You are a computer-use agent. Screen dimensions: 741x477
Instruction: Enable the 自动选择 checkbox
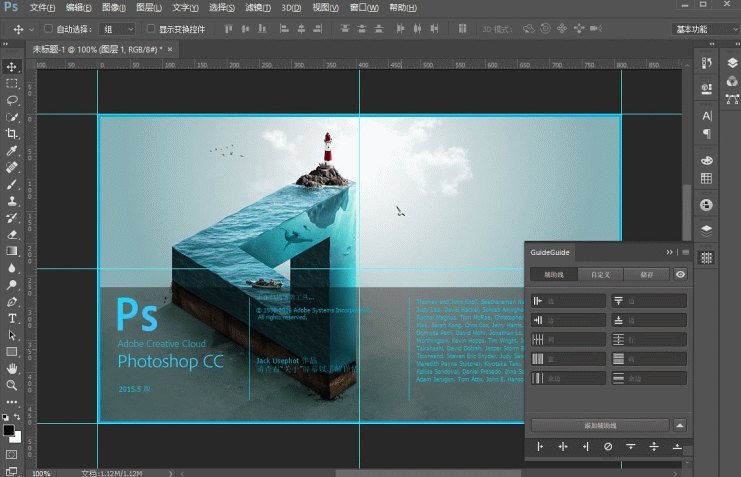point(48,29)
